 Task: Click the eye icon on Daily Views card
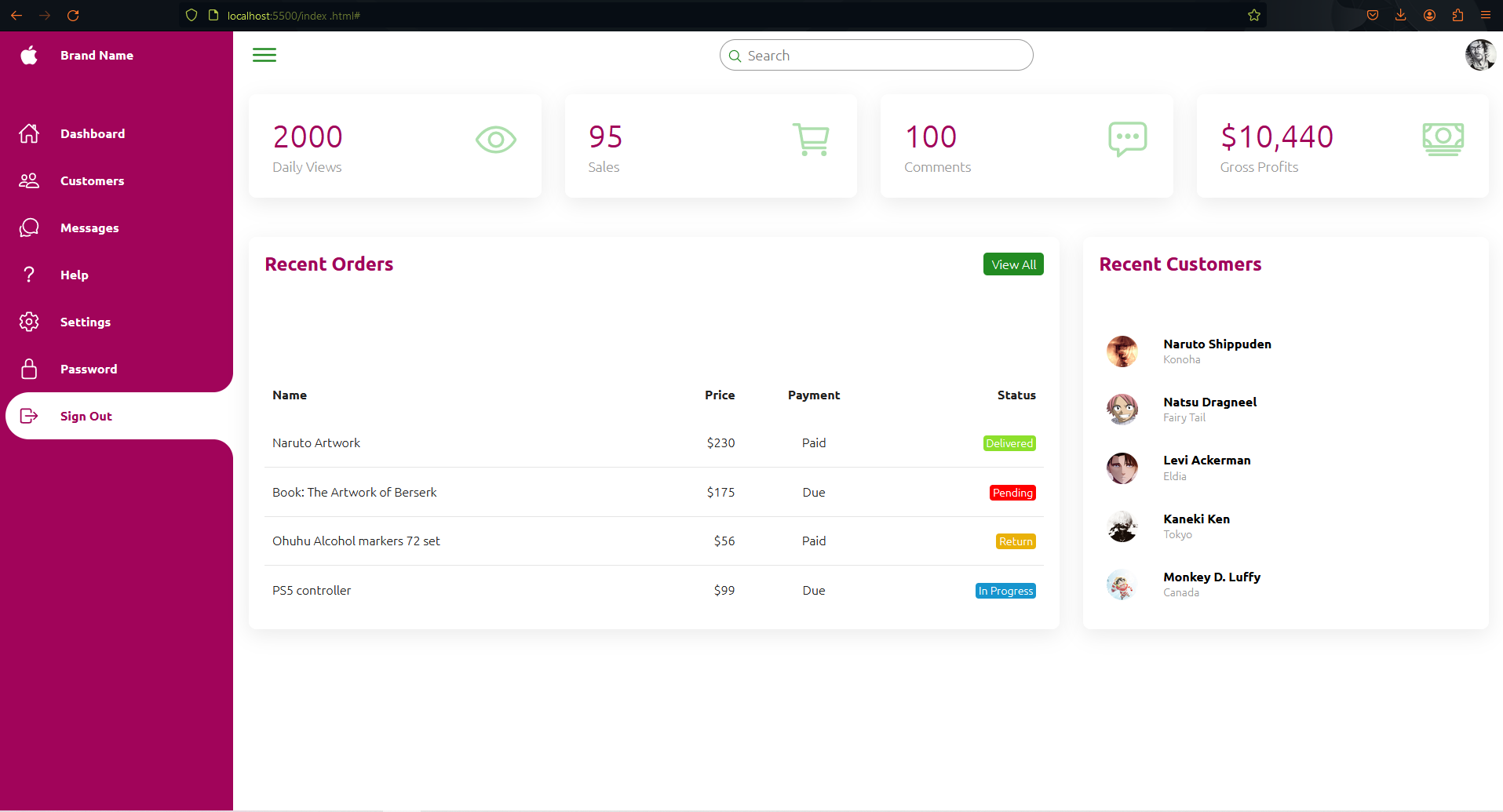pyautogui.click(x=495, y=140)
